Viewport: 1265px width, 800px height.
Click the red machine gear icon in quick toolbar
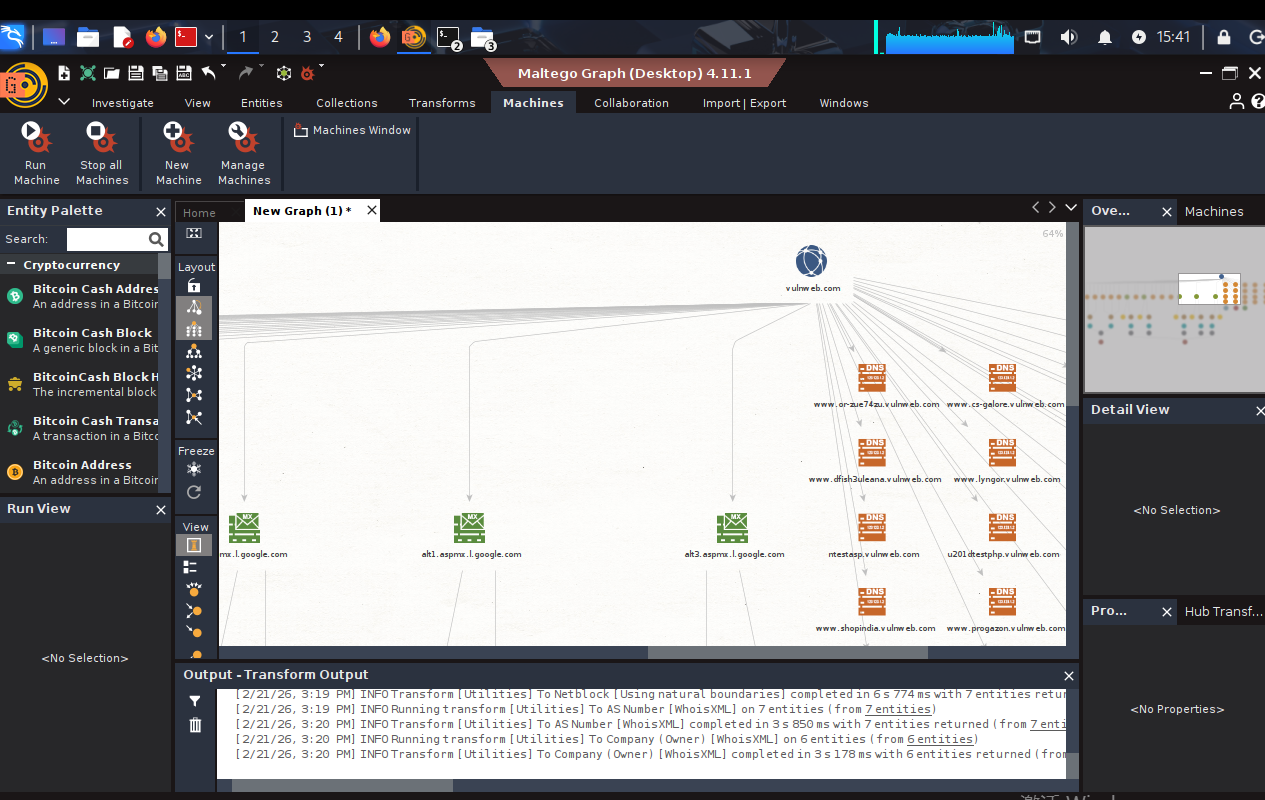[307, 73]
